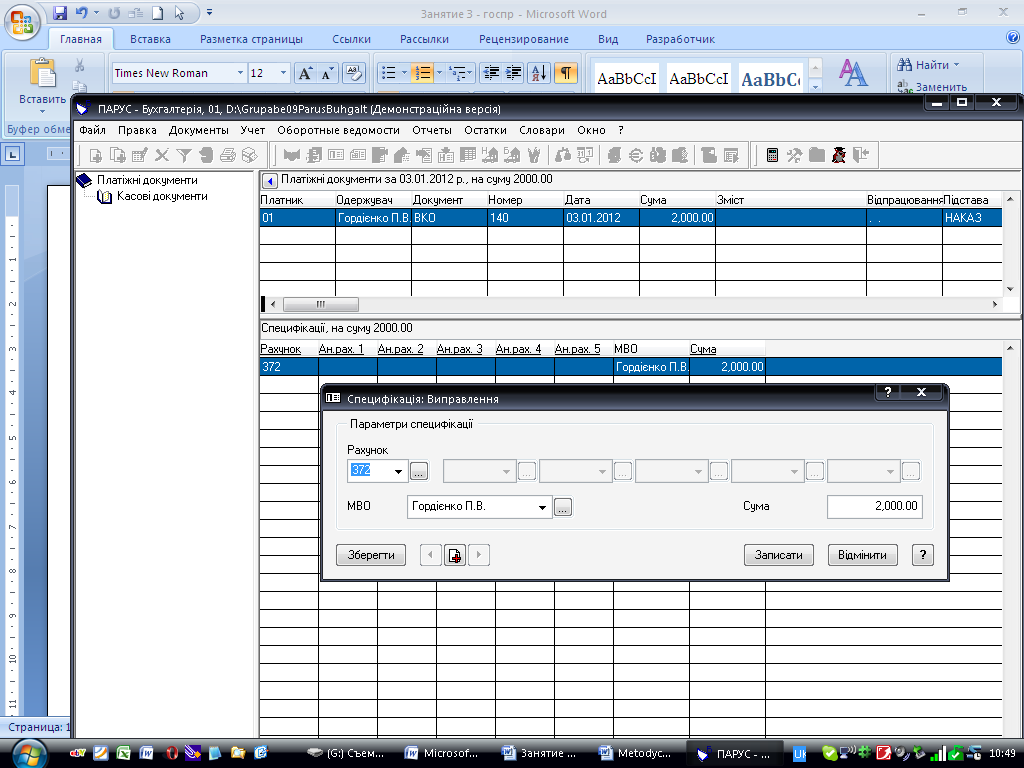1024x768 pixels.
Task: Click the Cut scissors icon in Word clipboard group
Action: (x=80, y=65)
